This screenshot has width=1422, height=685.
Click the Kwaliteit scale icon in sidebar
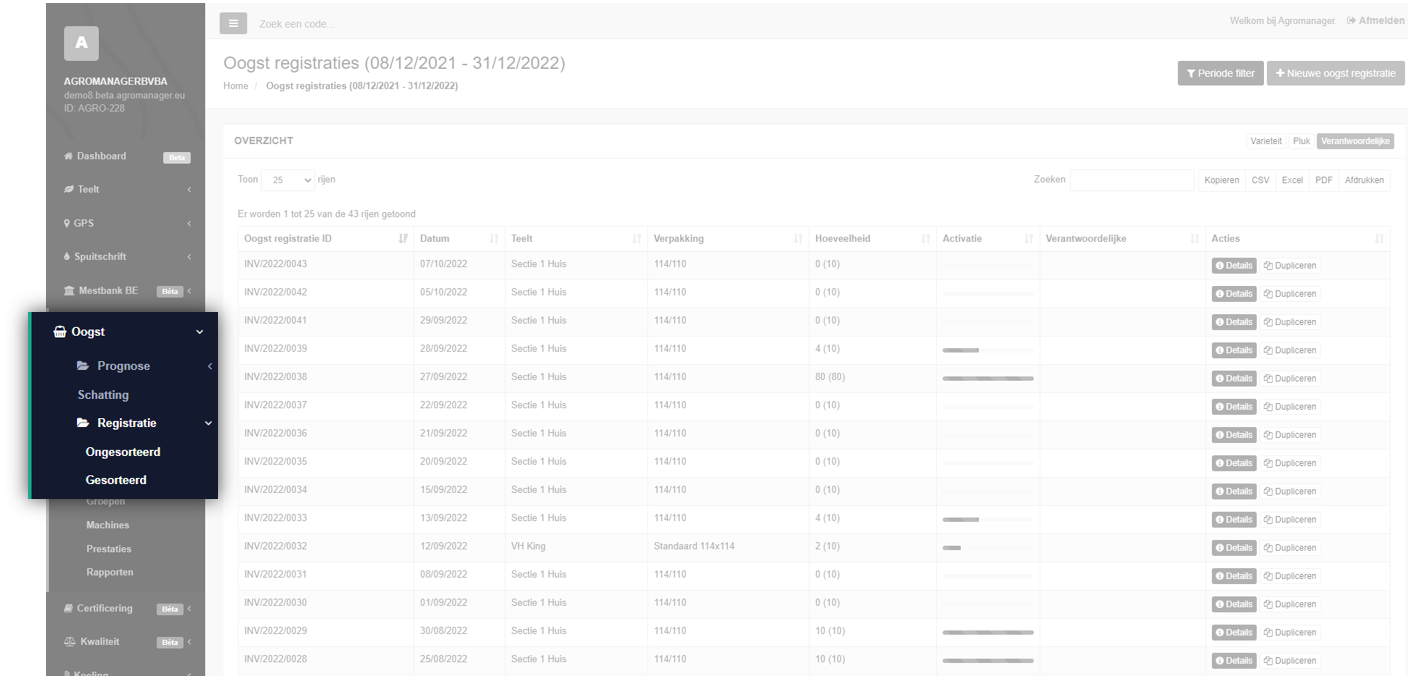[69, 642]
